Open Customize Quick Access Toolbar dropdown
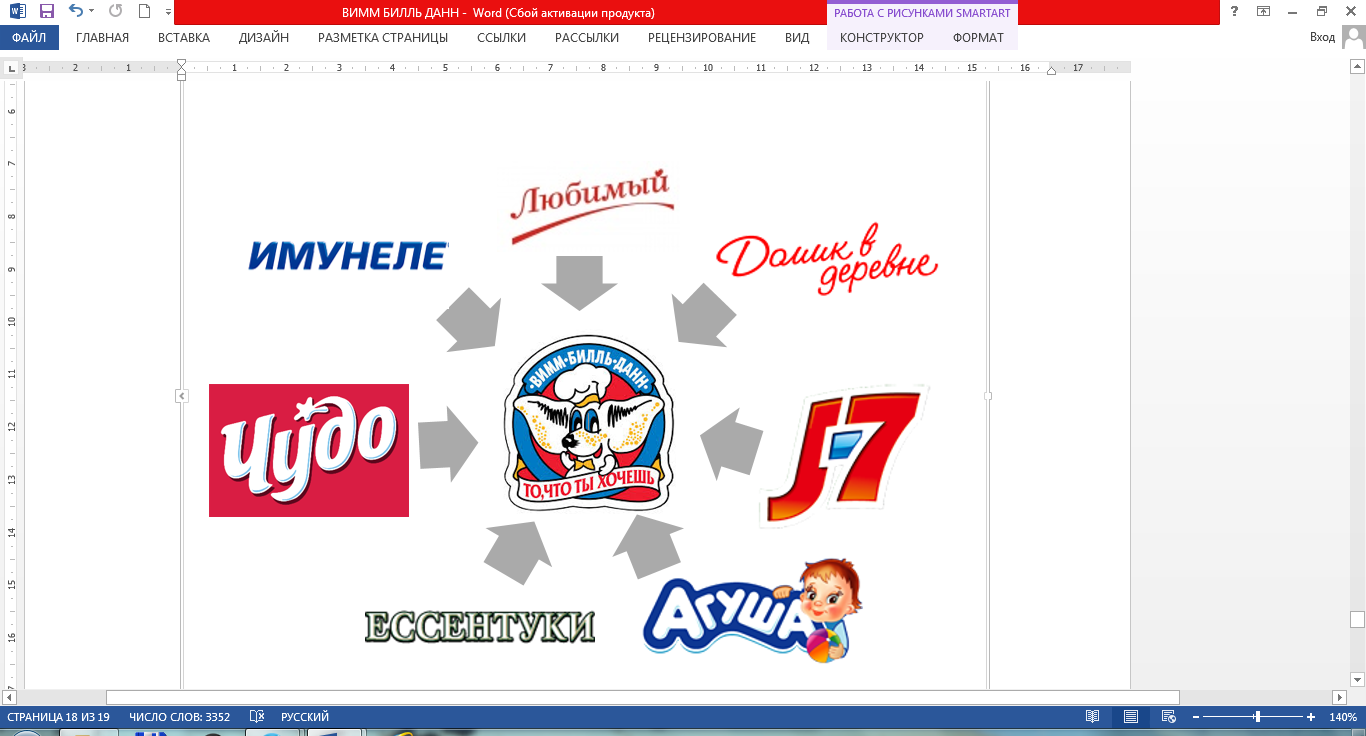The height and width of the screenshot is (736, 1366). 169,12
